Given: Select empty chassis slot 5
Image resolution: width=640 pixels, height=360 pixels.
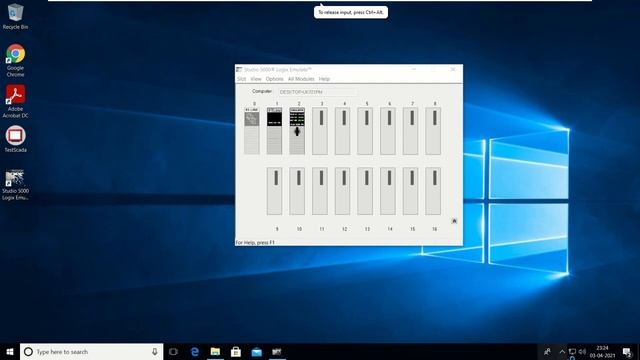Looking at the screenshot, I should click(x=365, y=131).
